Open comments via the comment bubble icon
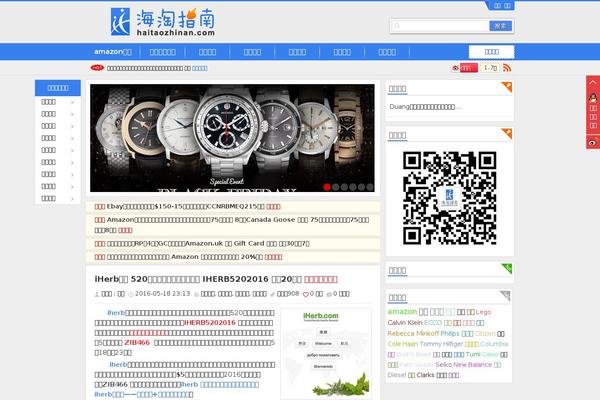 pyautogui.click(x=329, y=294)
